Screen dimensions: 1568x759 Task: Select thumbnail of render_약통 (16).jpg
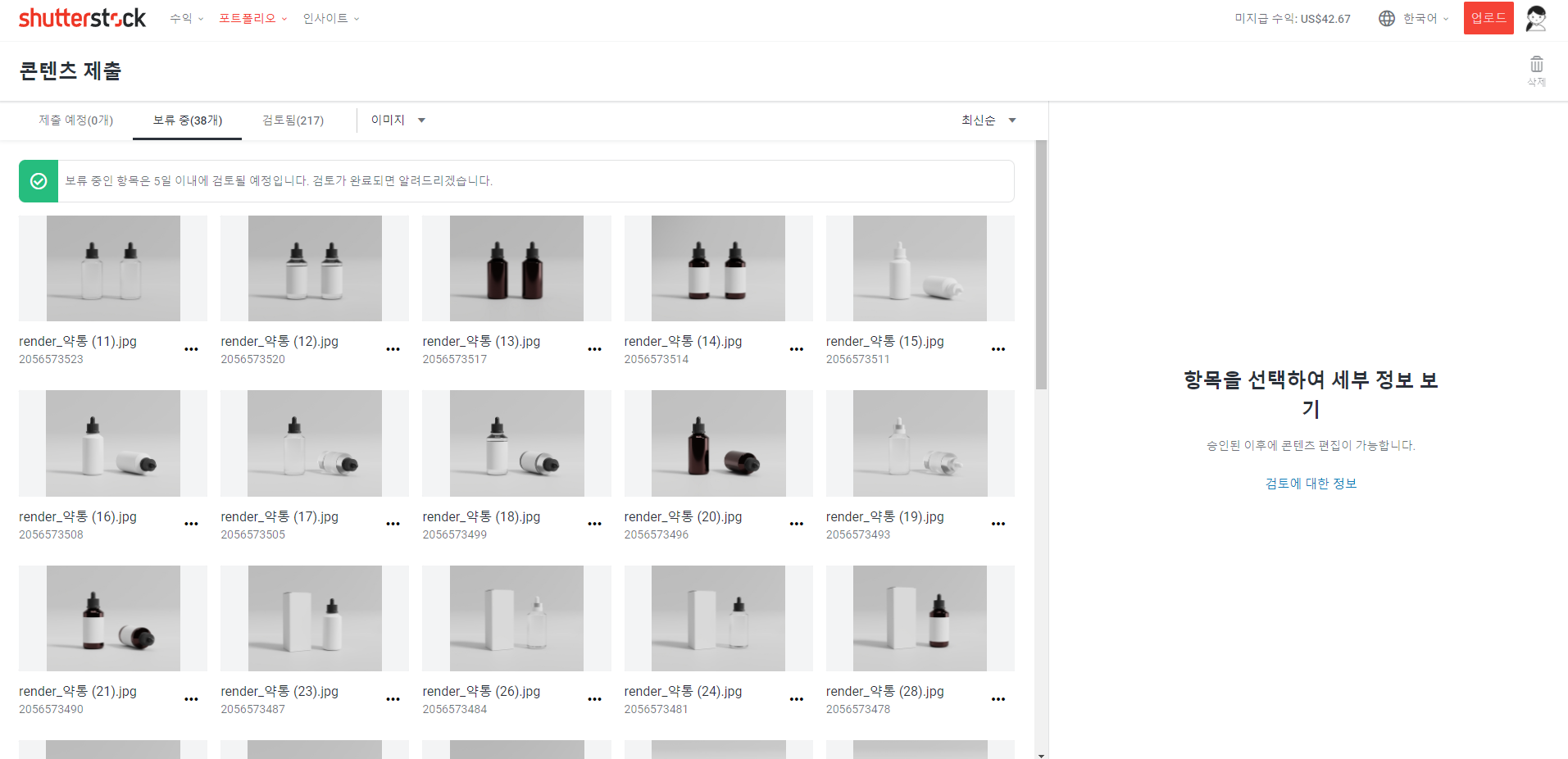pos(113,443)
